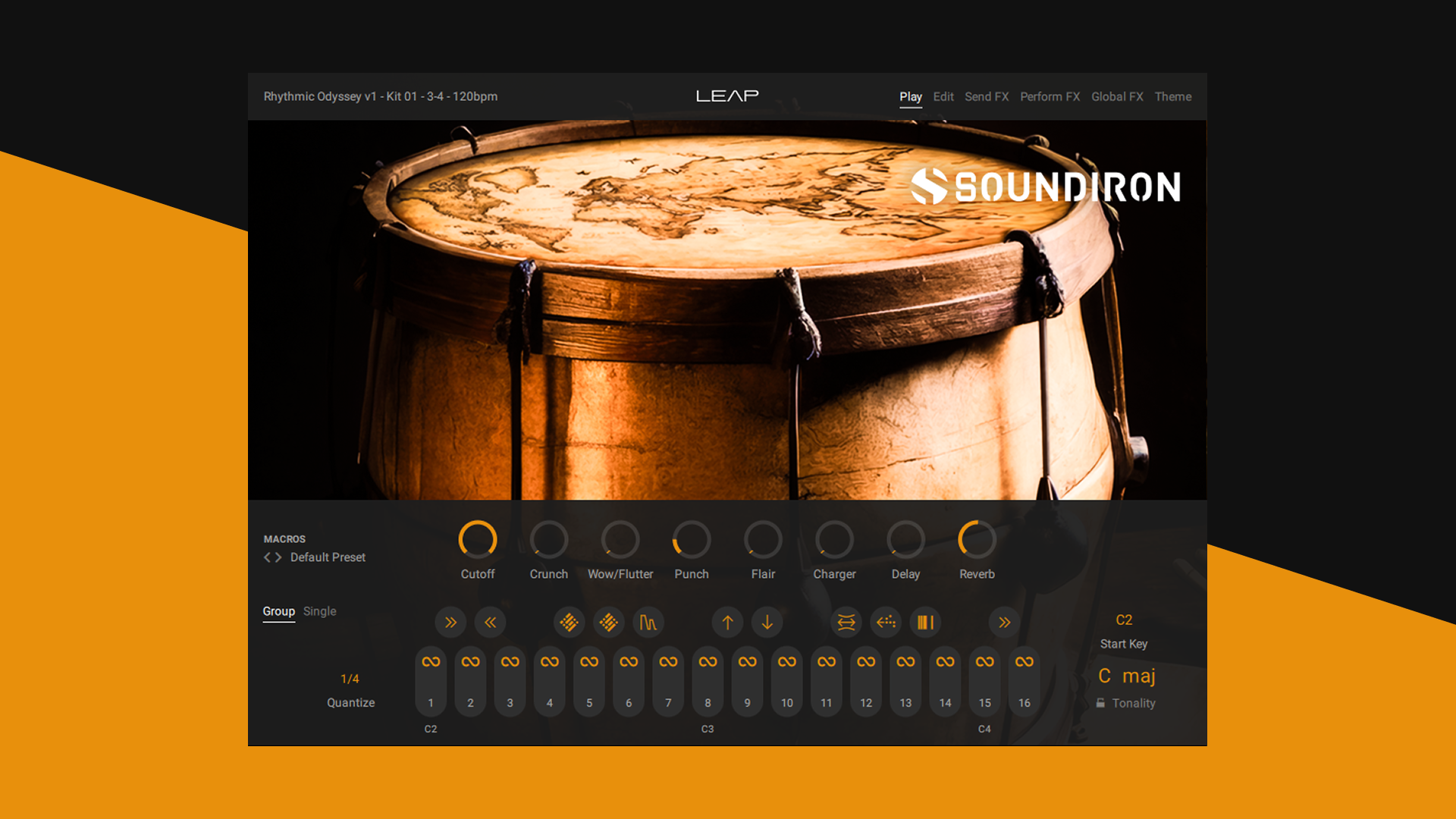
Task: Toggle the loop icon on pad 11
Action: [x=827, y=662]
